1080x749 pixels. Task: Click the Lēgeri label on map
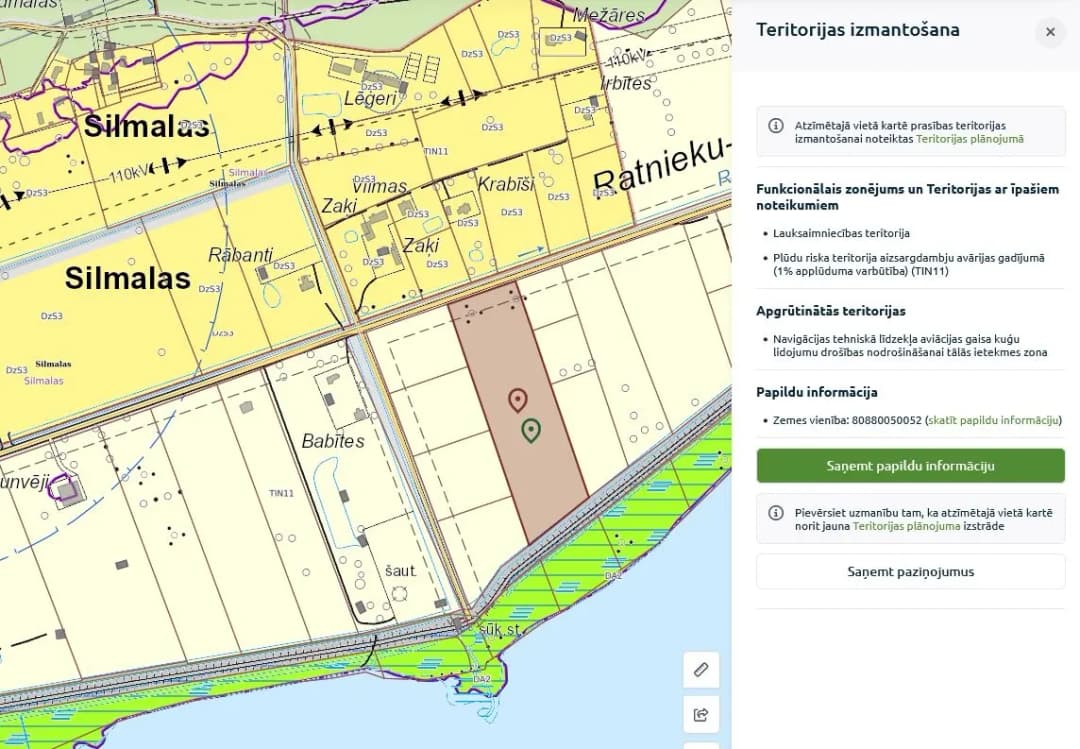point(371,99)
